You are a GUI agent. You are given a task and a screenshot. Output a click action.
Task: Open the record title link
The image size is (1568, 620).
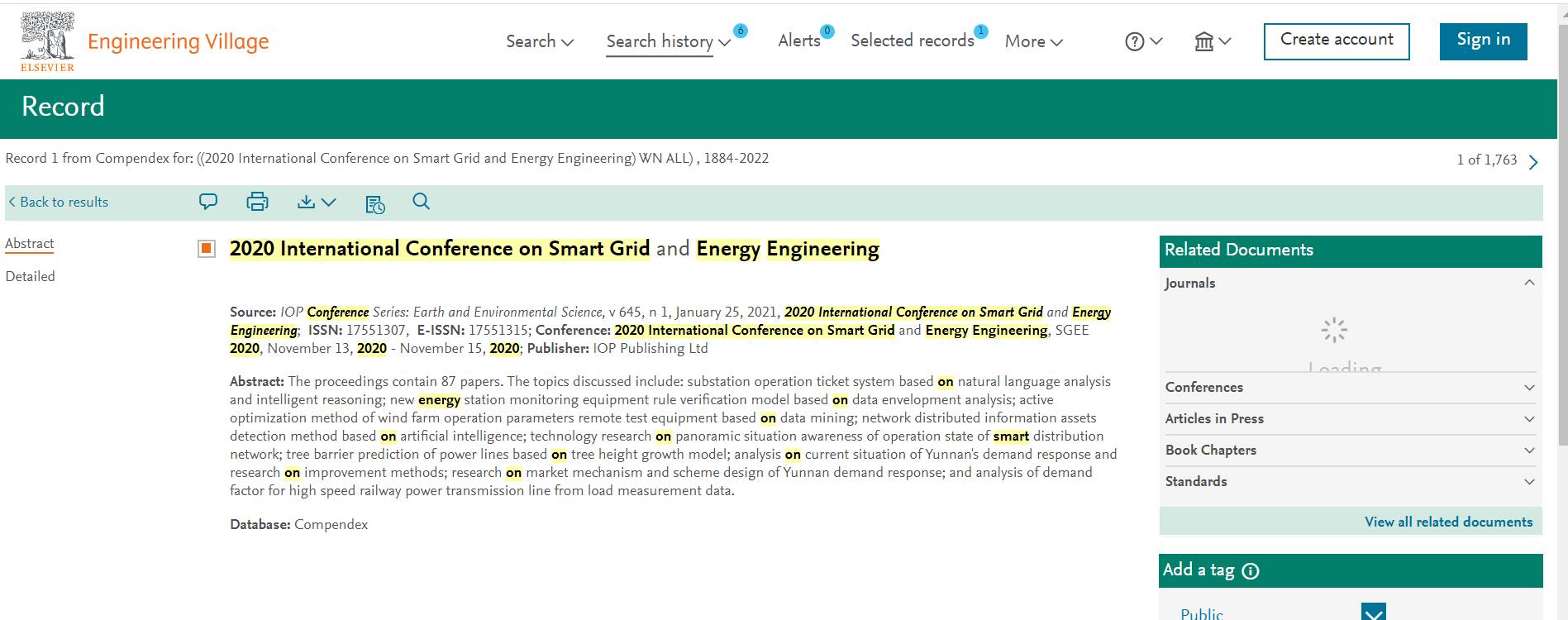click(554, 249)
